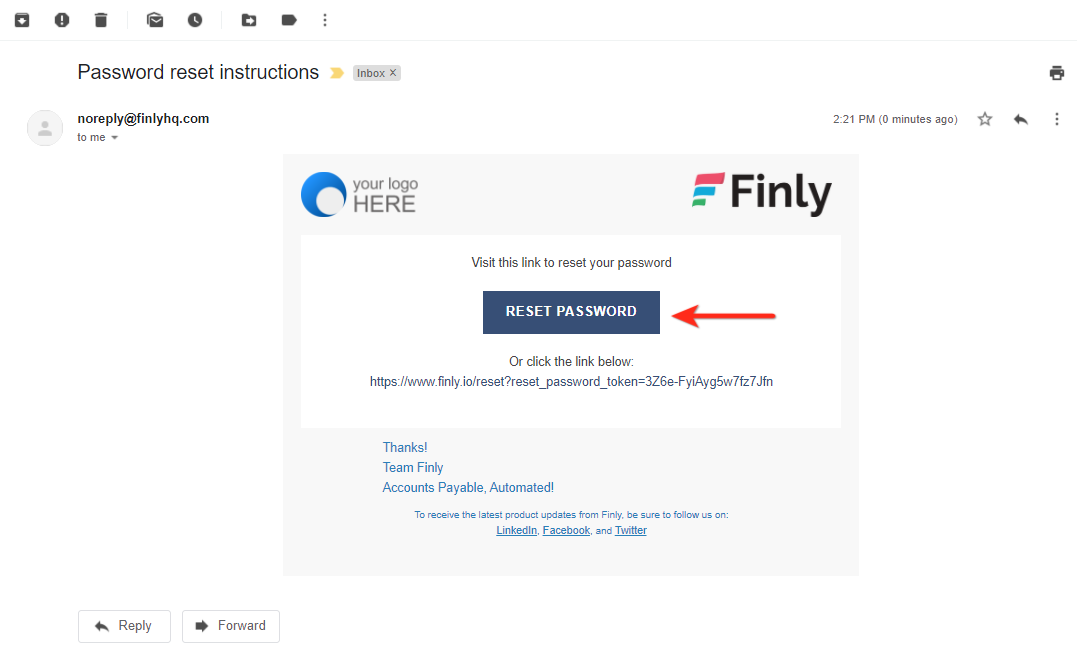The image size is (1077, 665).
Task: Open Move to folder icon
Action: 249,20
